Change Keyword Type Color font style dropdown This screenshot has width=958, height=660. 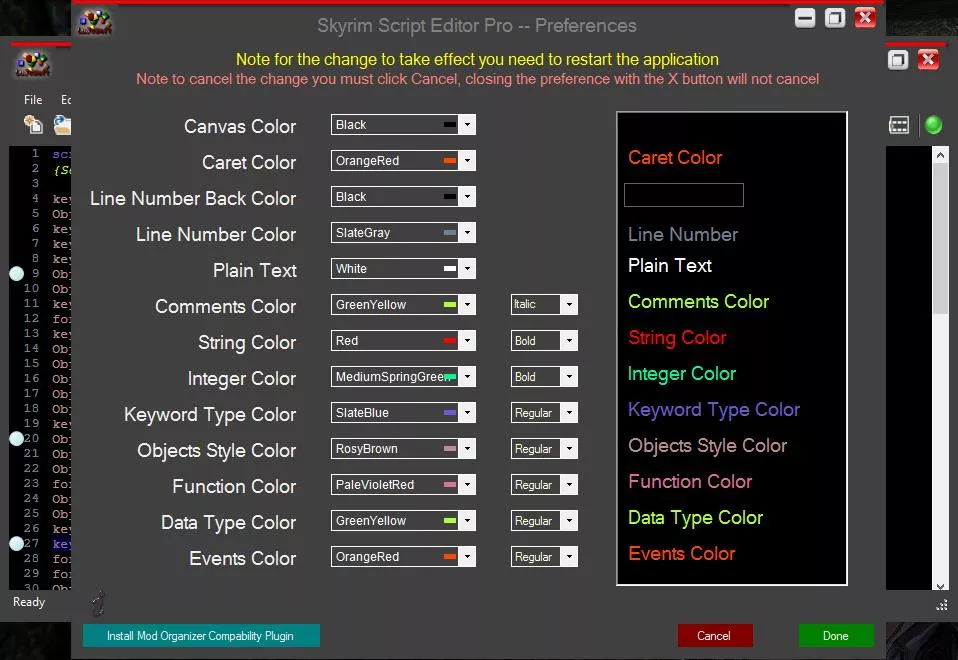point(569,412)
